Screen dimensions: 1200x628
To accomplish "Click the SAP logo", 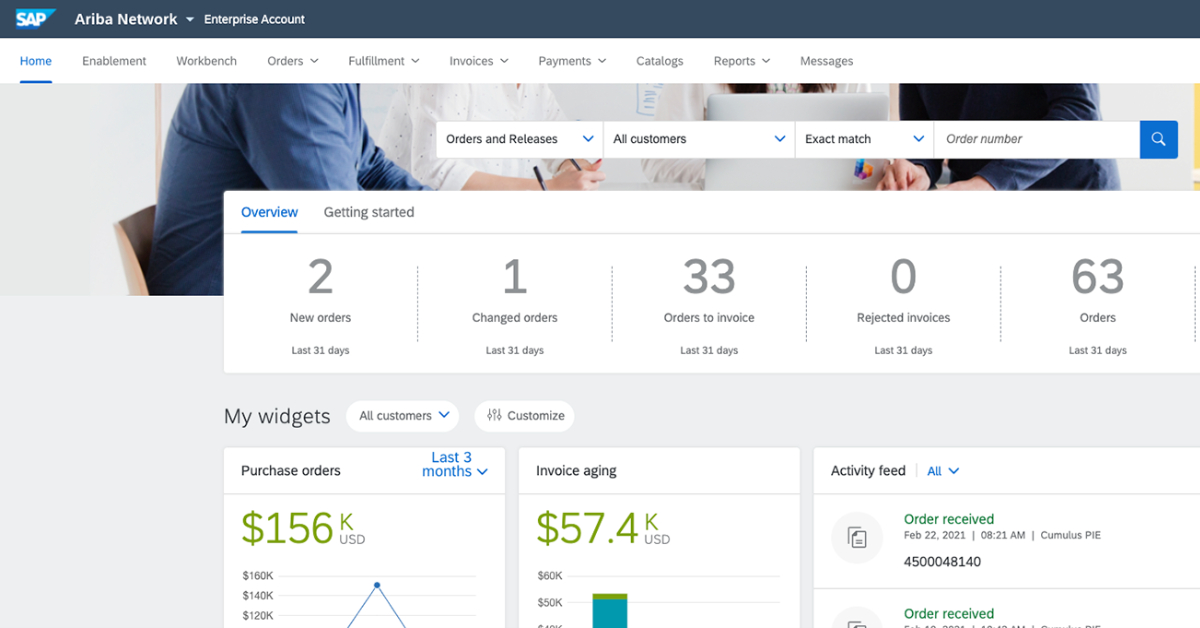I will [x=36, y=19].
